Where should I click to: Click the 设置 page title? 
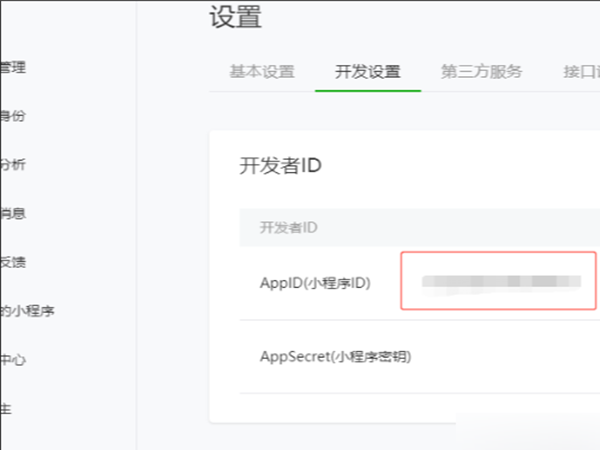[236, 17]
